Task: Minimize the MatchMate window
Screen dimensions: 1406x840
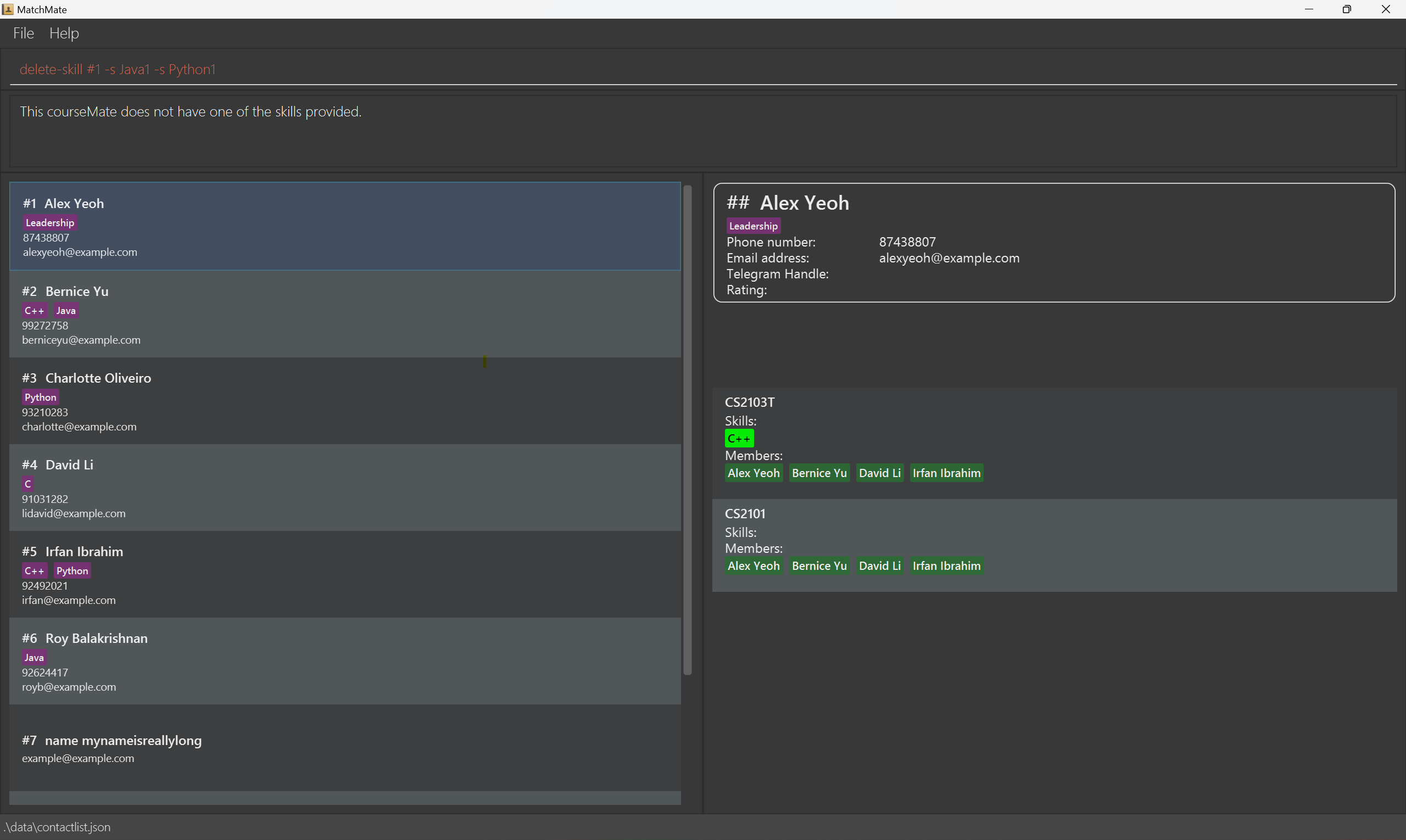Action: [1309, 9]
